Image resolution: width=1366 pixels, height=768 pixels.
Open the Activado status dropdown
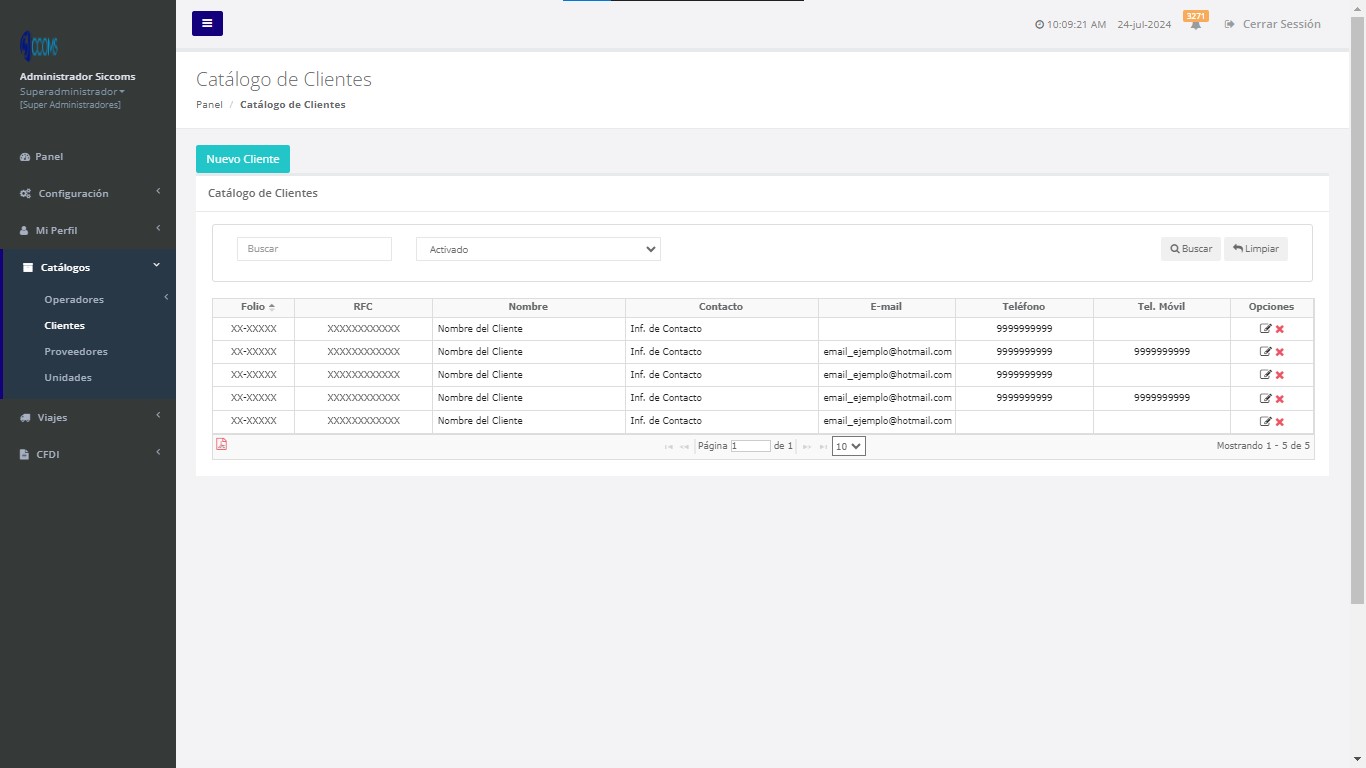pos(538,249)
